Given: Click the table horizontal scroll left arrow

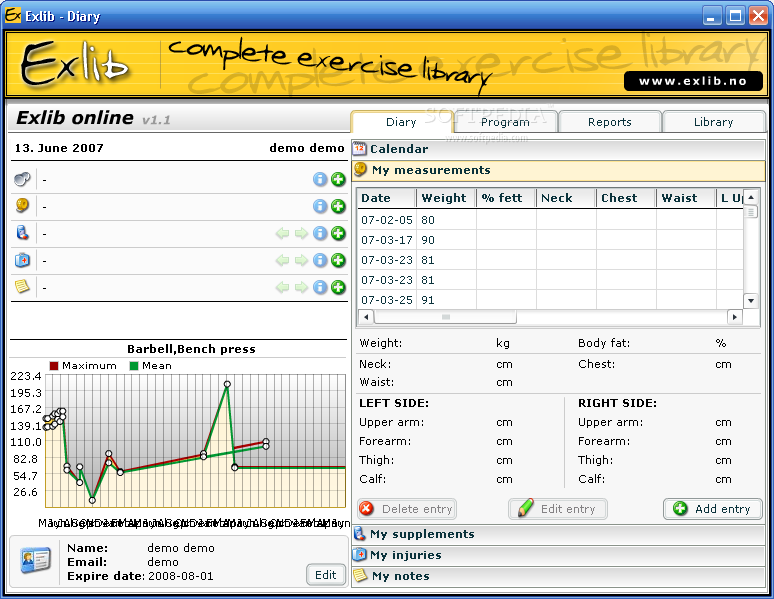Looking at the screenshot, I should click(366, 317).
